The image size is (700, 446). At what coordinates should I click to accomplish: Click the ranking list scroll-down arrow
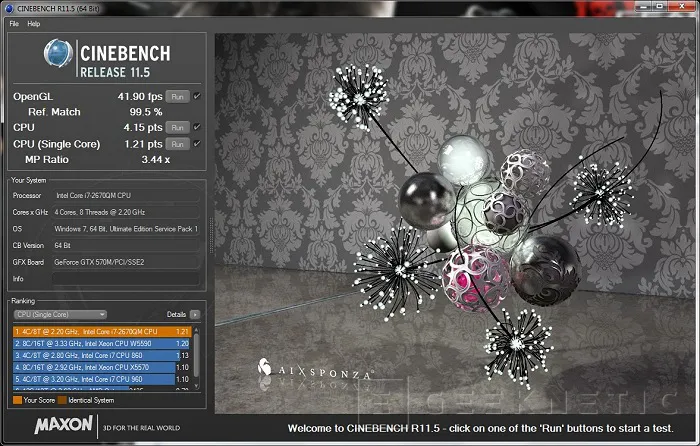[x=196, y=386]
